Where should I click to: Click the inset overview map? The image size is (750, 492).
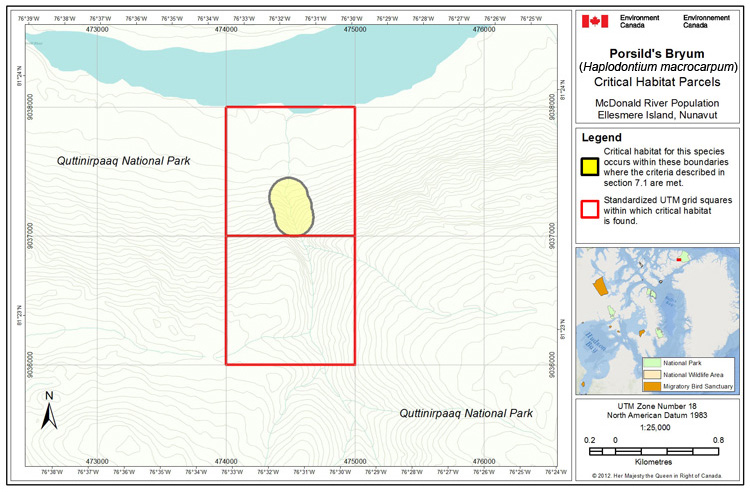(x=659, y=320)
